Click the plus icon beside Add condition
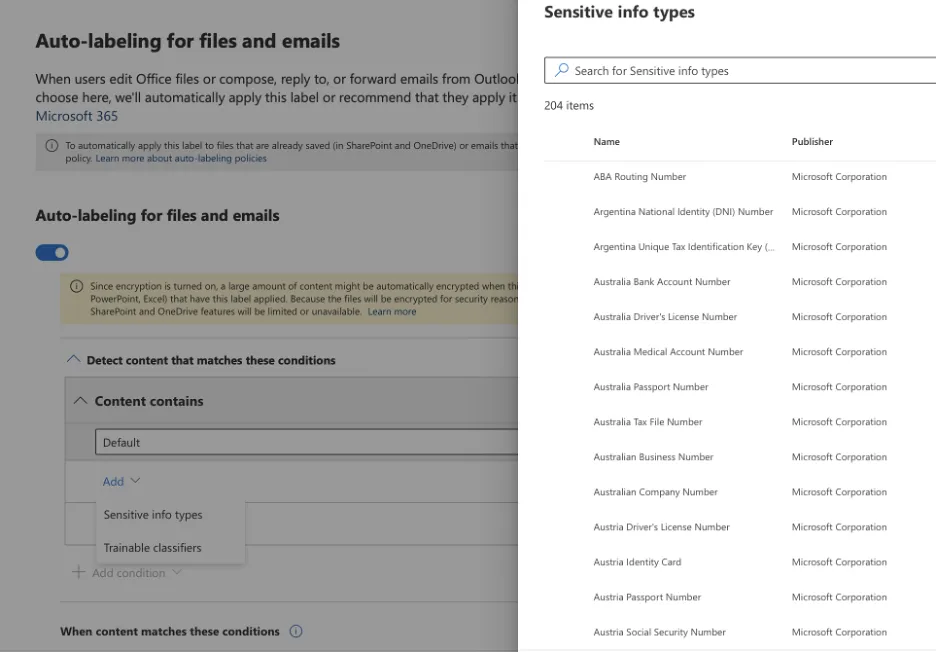This screenshot has width=936, height=652. [x=78, y=572]
